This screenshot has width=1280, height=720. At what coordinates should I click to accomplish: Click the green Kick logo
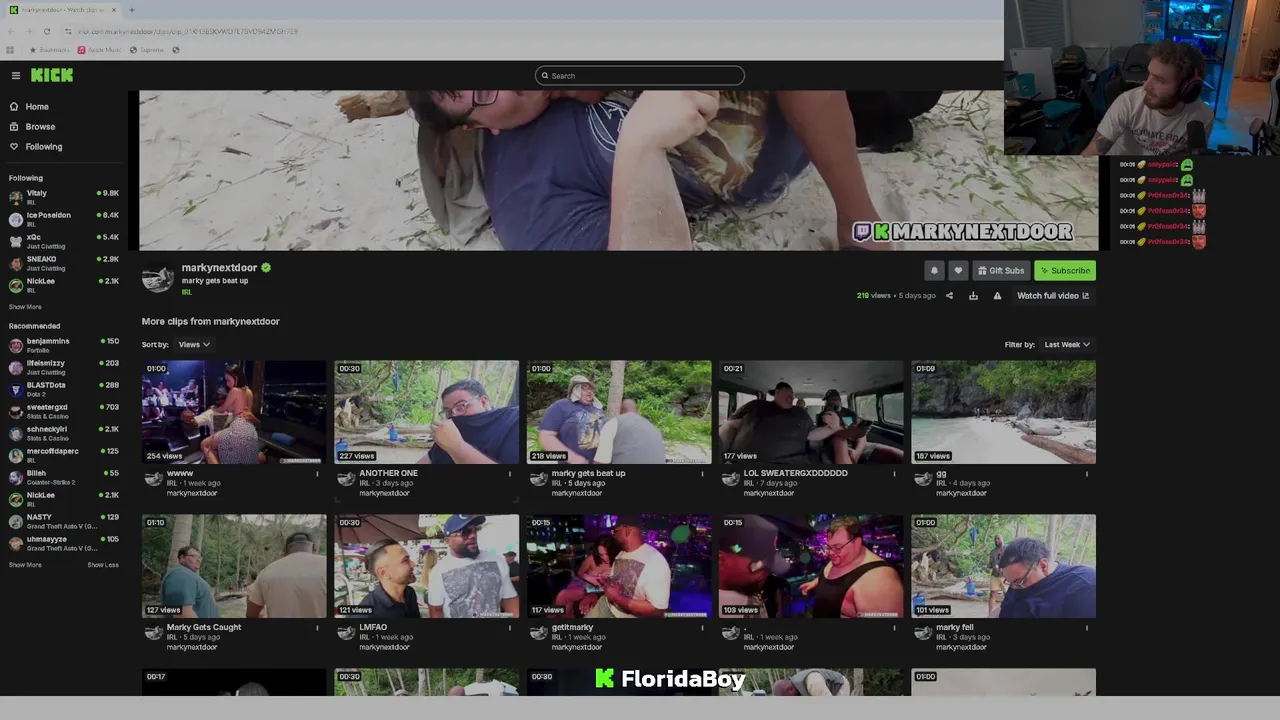52,75
